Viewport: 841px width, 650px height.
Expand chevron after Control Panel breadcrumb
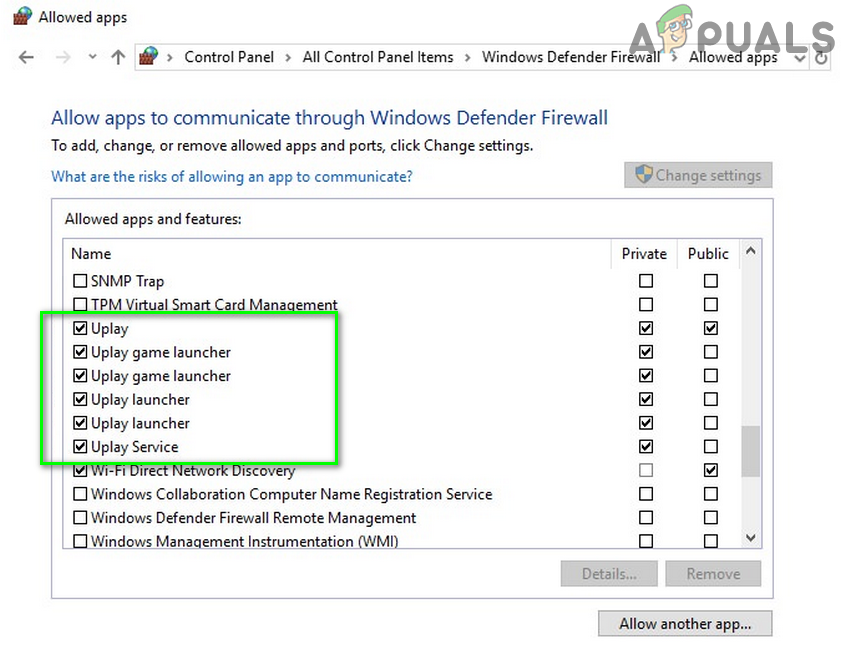pos(288,57)
